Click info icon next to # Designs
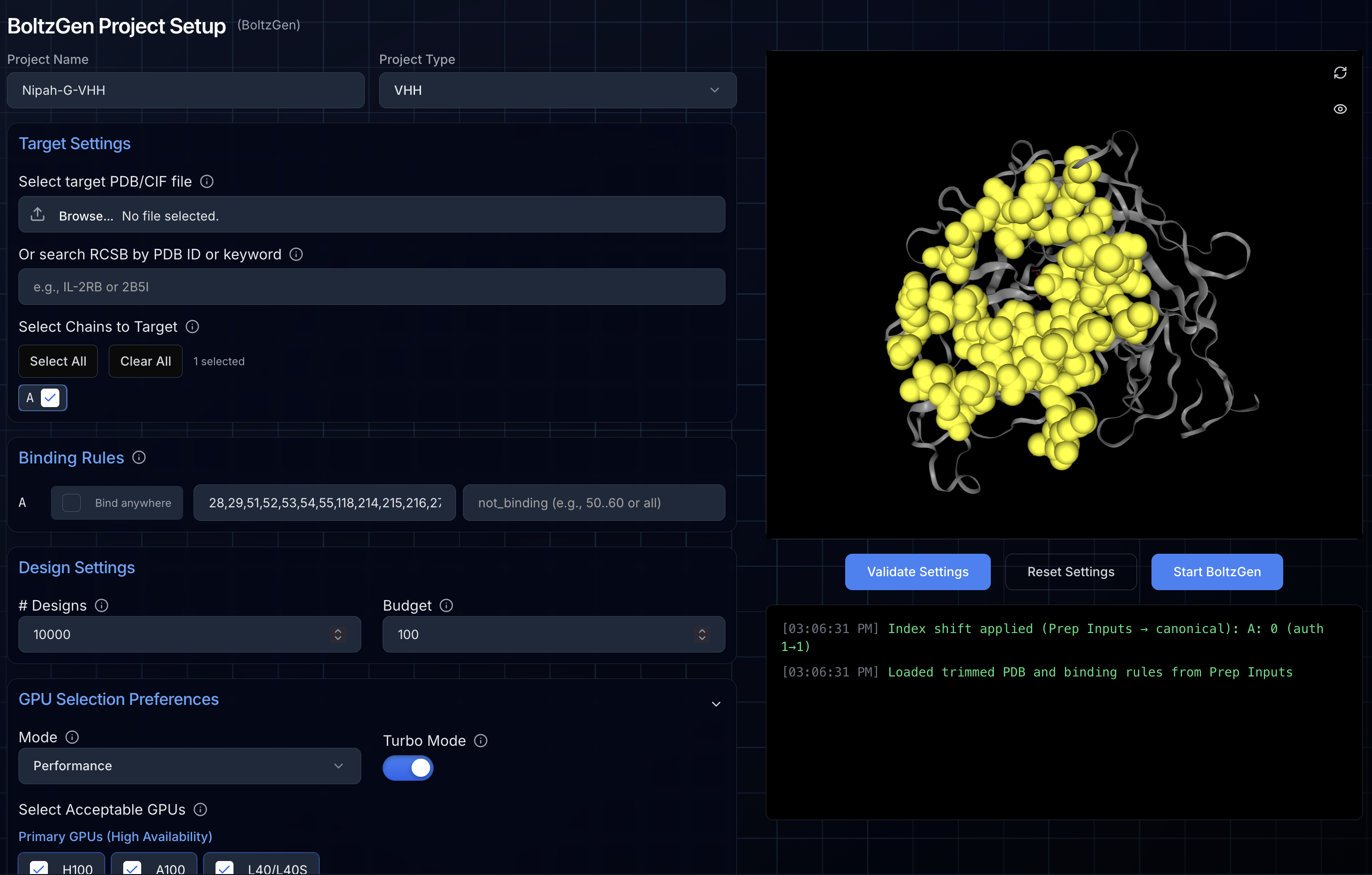 pyautogui.click(x=101, y=605)
